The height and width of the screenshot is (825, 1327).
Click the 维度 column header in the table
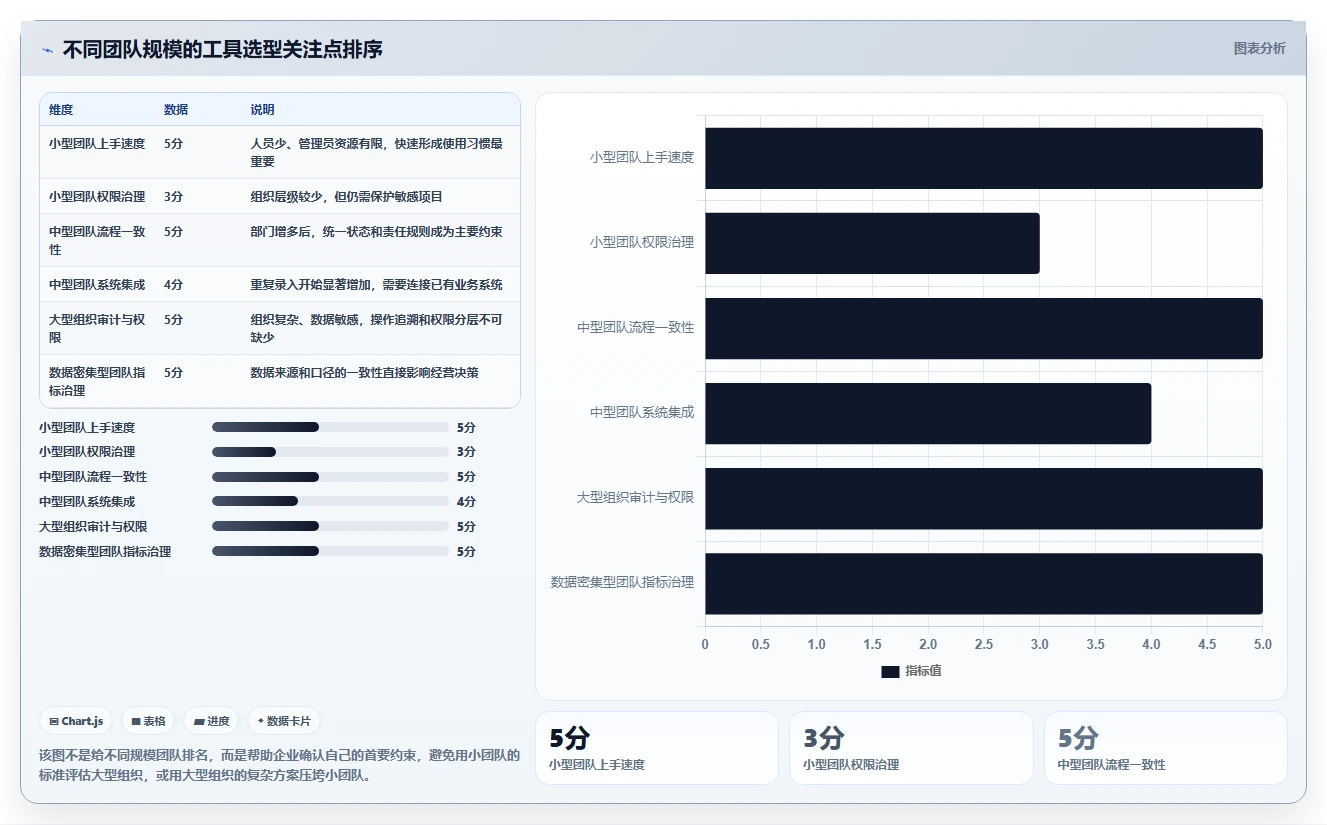click(61, 110)
